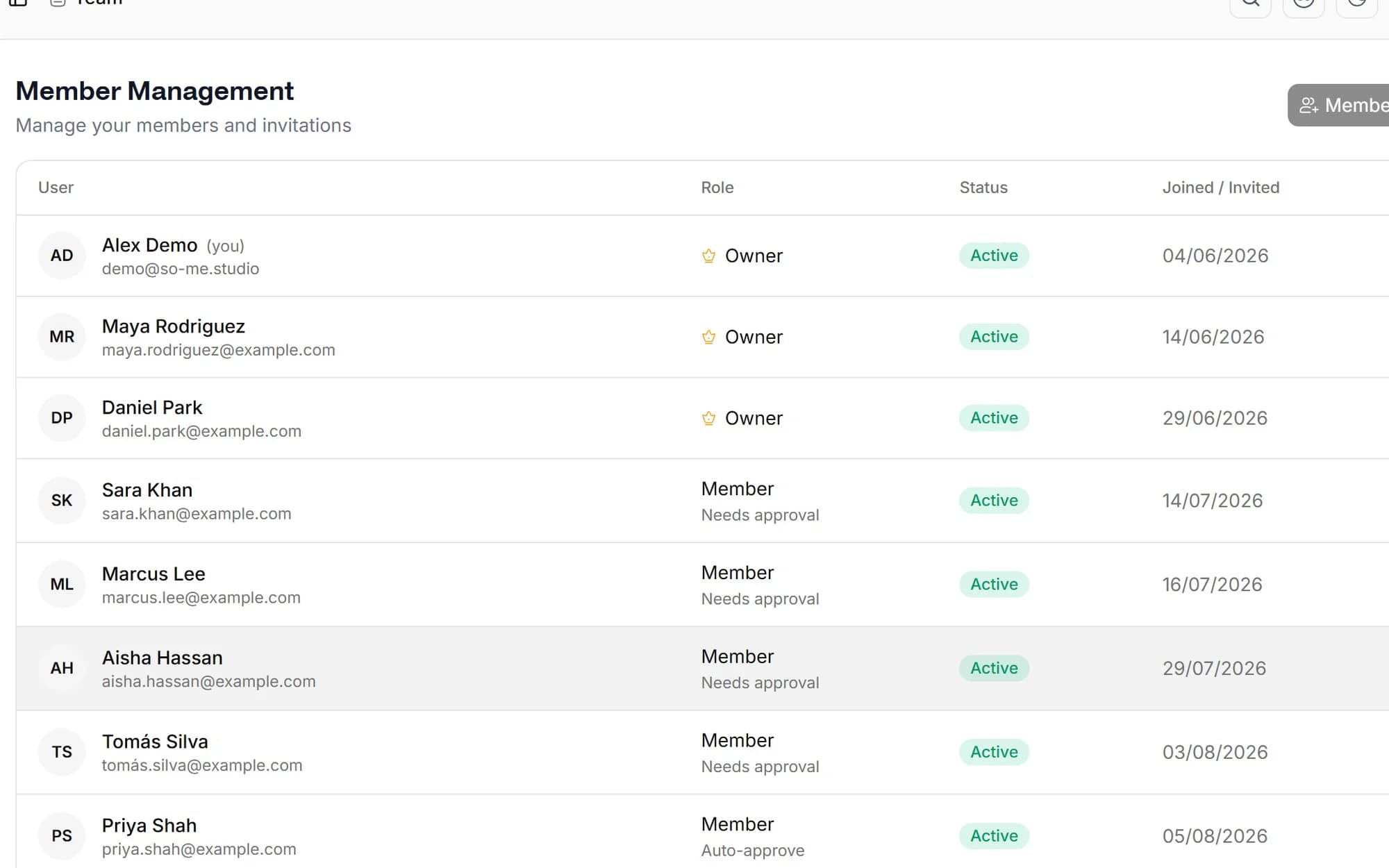This screenshot has width=1389, height=868.
Task: Click the TS avatar circle
Action: (x=62, y=752)
